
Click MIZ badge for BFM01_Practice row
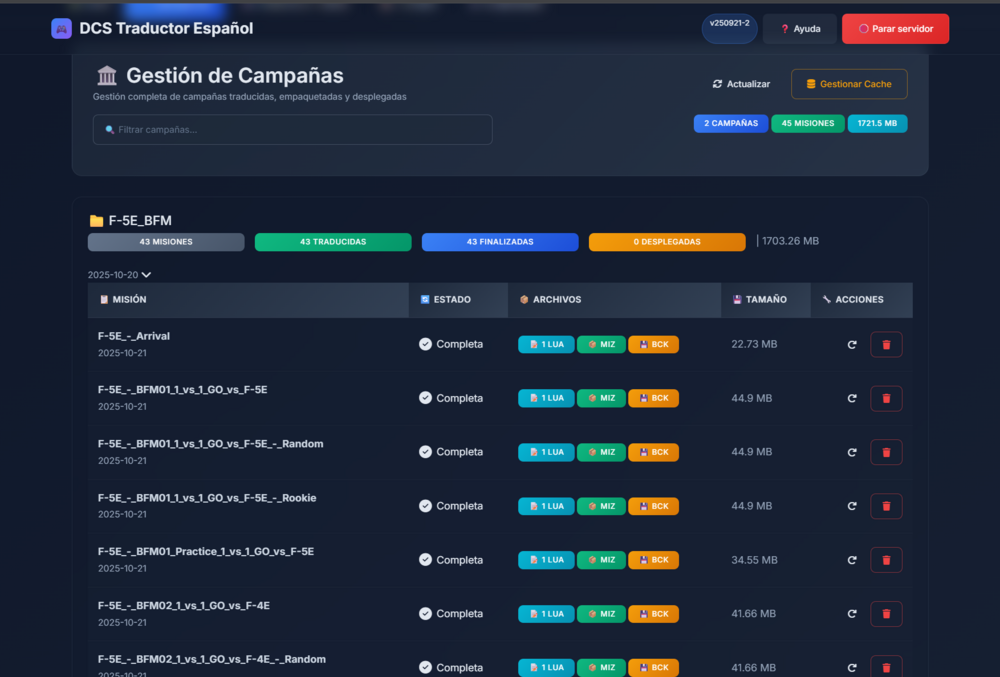[601, 560]
